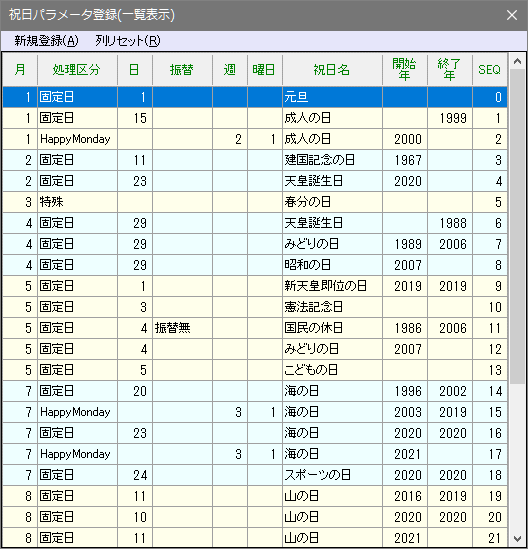Click end year 1999 cell
The image size is (528, 549).
[x=450, y=118]
